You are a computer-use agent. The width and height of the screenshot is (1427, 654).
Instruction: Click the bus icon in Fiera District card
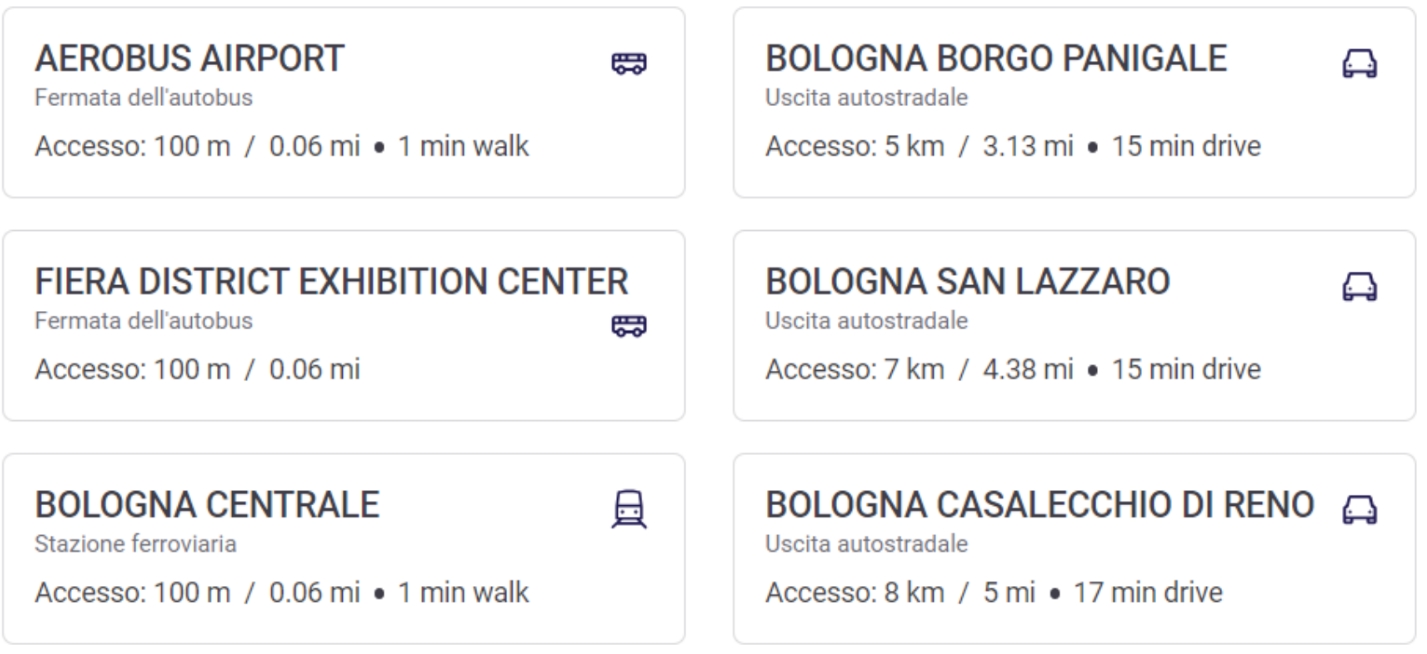[x=629, y=325]
